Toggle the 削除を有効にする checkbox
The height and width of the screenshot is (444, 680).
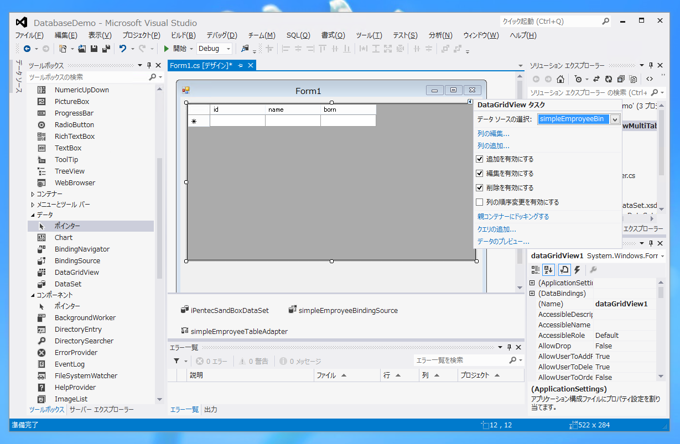pyautogui.click(x=479, y=188)
